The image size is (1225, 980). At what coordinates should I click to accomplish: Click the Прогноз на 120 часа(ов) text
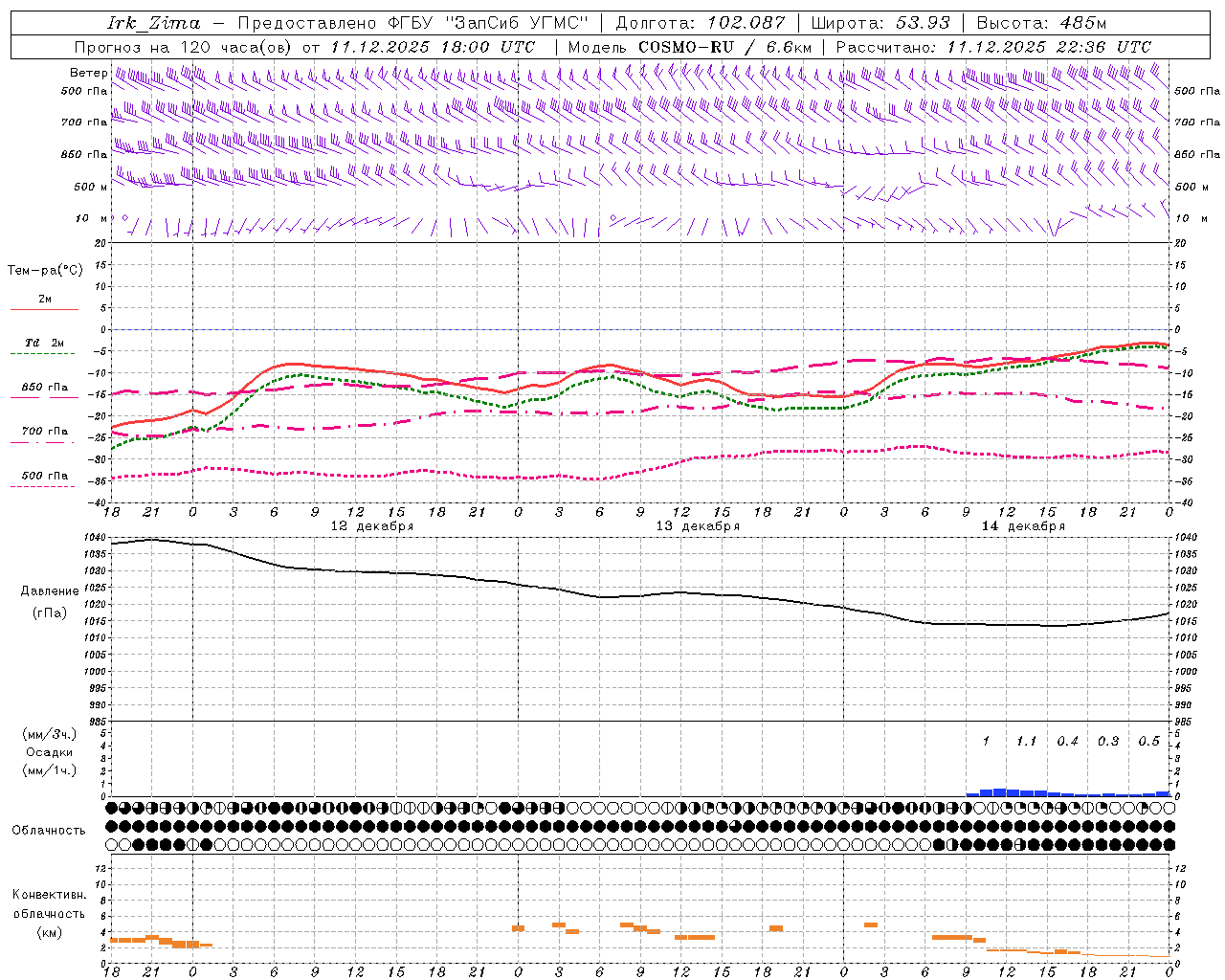[x=184, y=47]
